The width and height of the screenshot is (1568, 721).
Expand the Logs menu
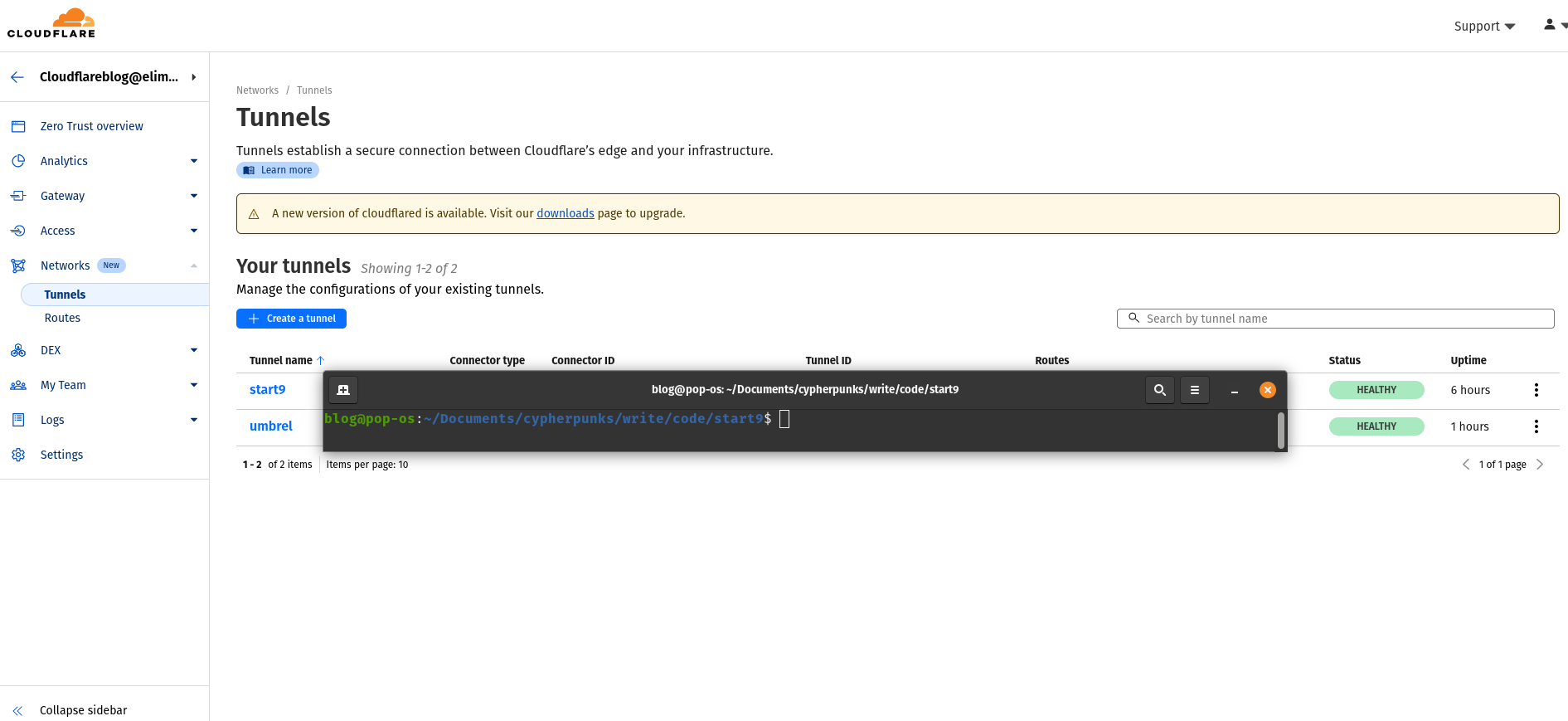[194, 420]
